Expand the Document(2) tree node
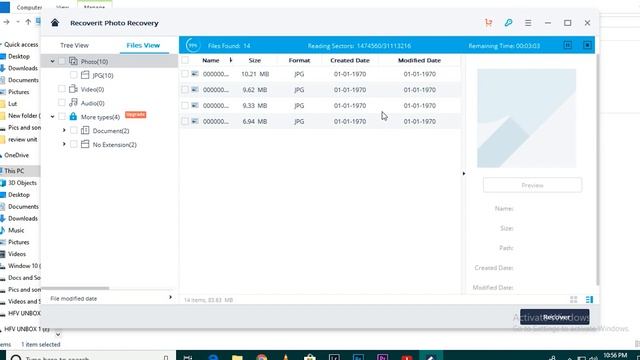This screenshot has width=640, height=360. click(64, 130)
